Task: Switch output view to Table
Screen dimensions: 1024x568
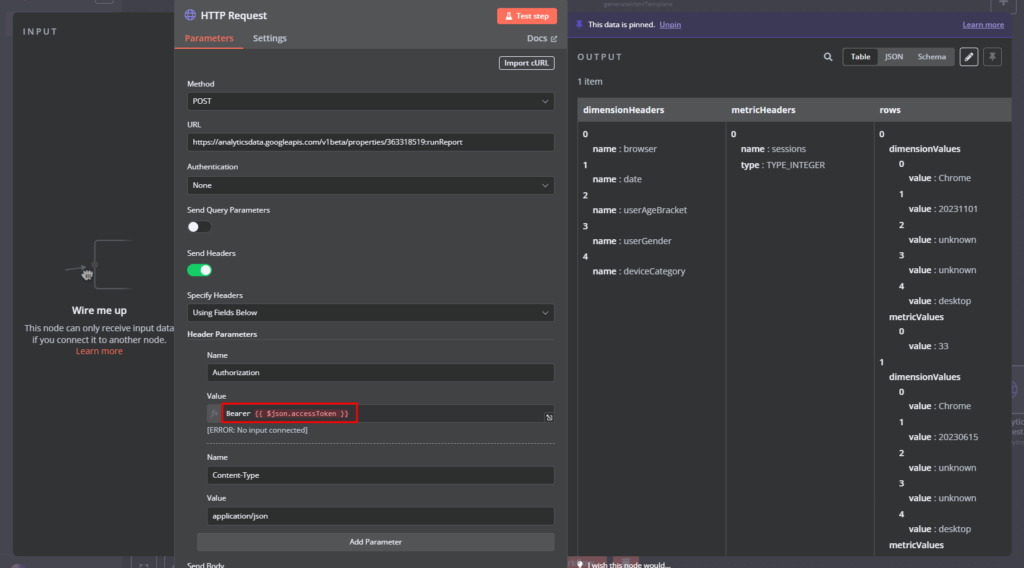Action: pos(860,57)
